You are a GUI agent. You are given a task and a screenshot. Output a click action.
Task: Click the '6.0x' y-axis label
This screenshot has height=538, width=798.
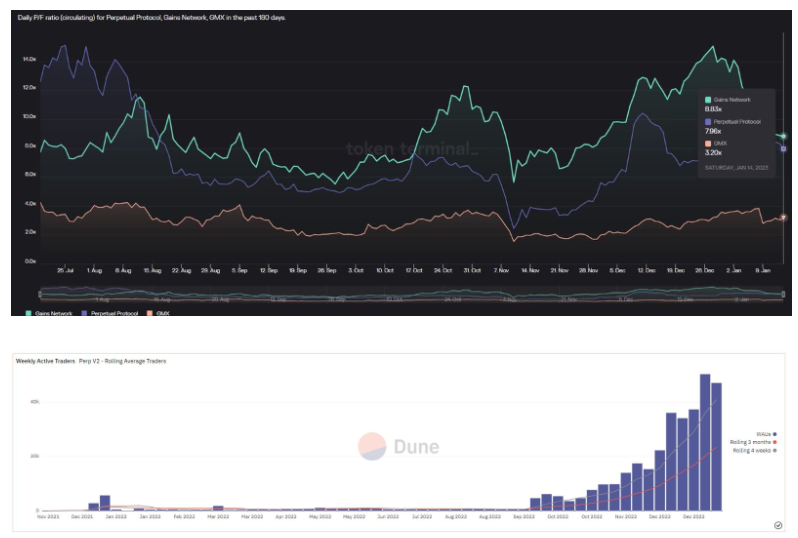[30, 174]
